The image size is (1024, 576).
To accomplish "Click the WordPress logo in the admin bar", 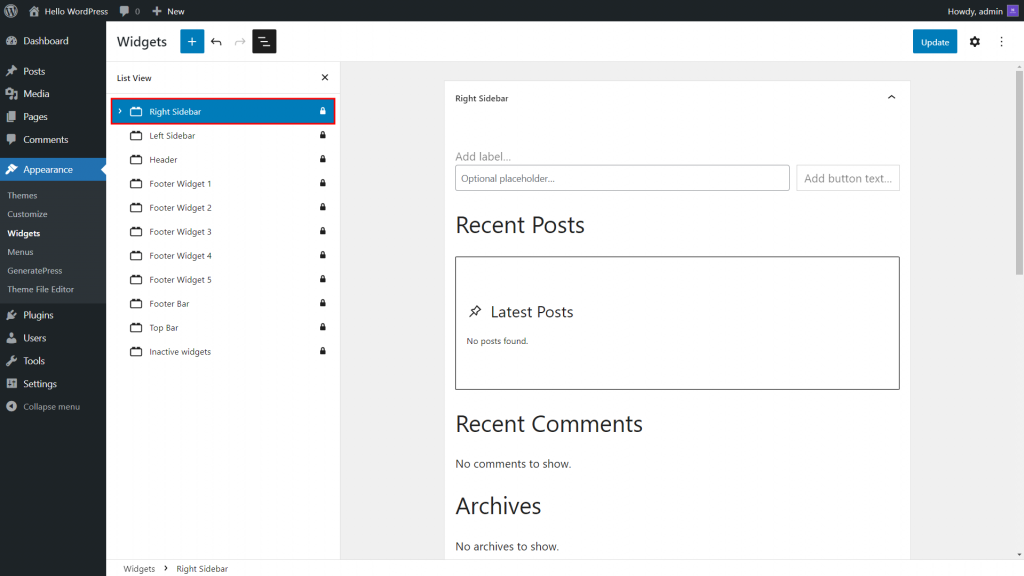I will point(10,11).
